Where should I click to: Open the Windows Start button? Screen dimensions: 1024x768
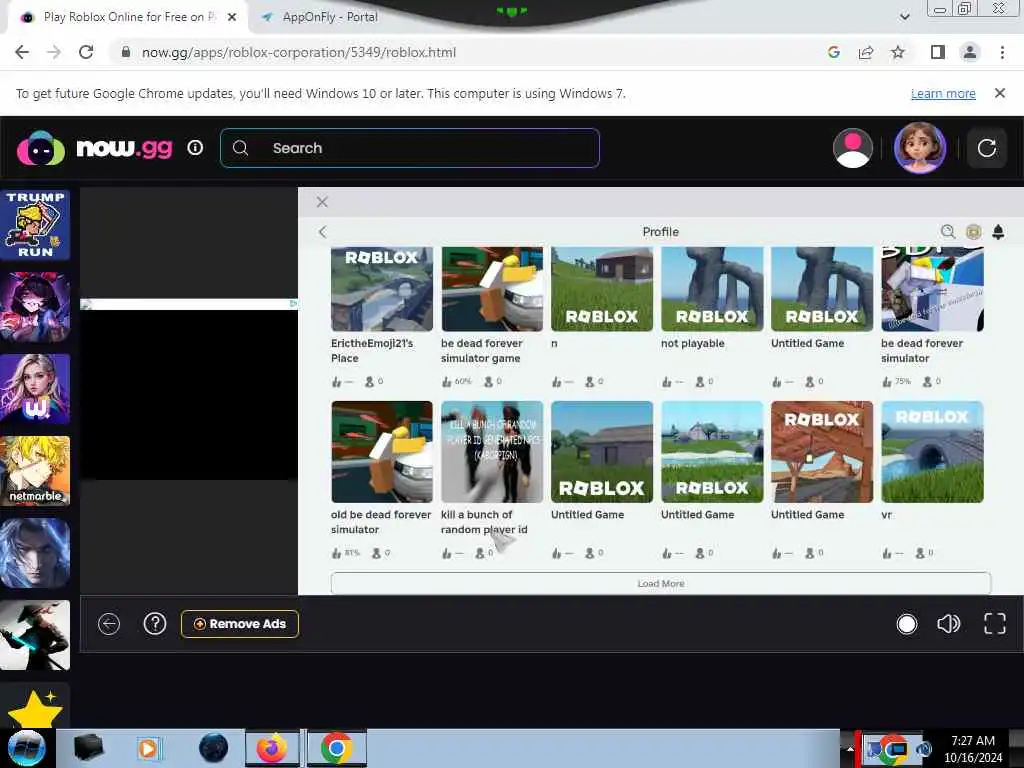(26, 748)
